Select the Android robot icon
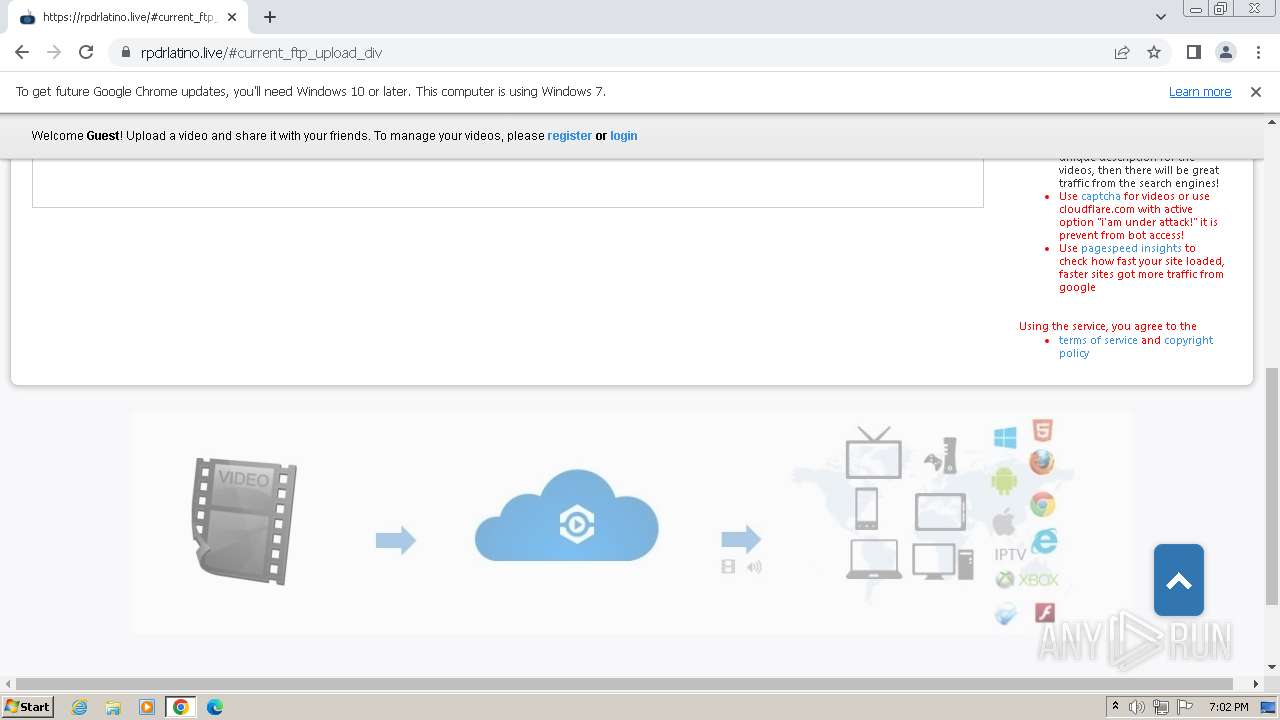The image size is (1280, 720). (x=1004, y=479)
